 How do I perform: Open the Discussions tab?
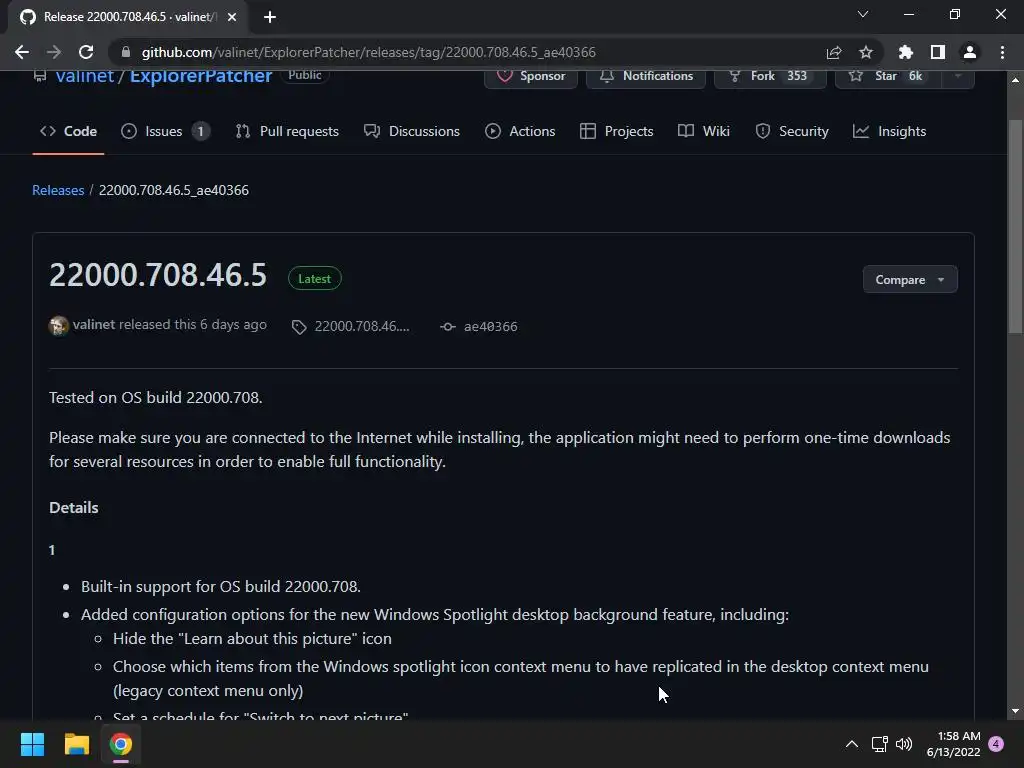pyautogui.click(x=411, y=131)
